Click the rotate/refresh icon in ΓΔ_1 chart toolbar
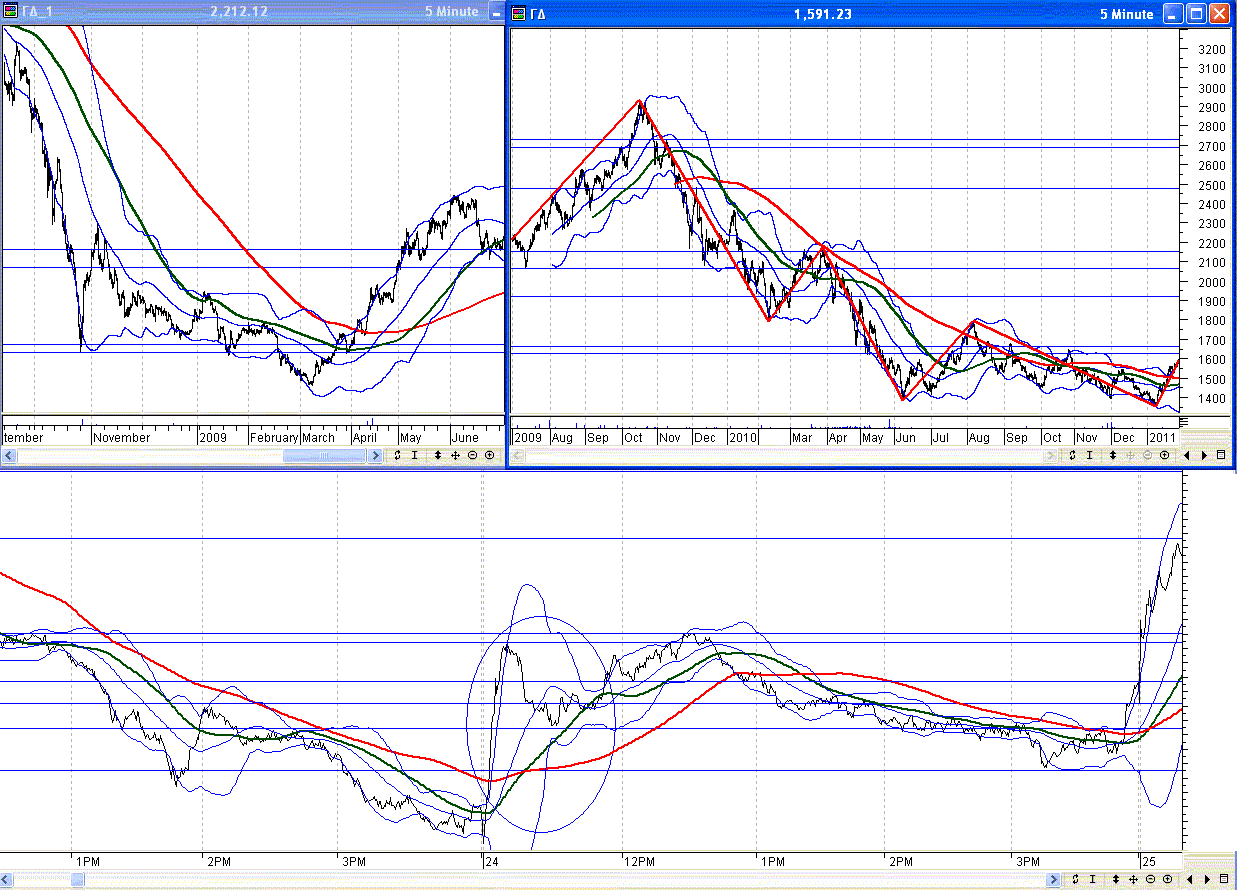 point(397,455)
